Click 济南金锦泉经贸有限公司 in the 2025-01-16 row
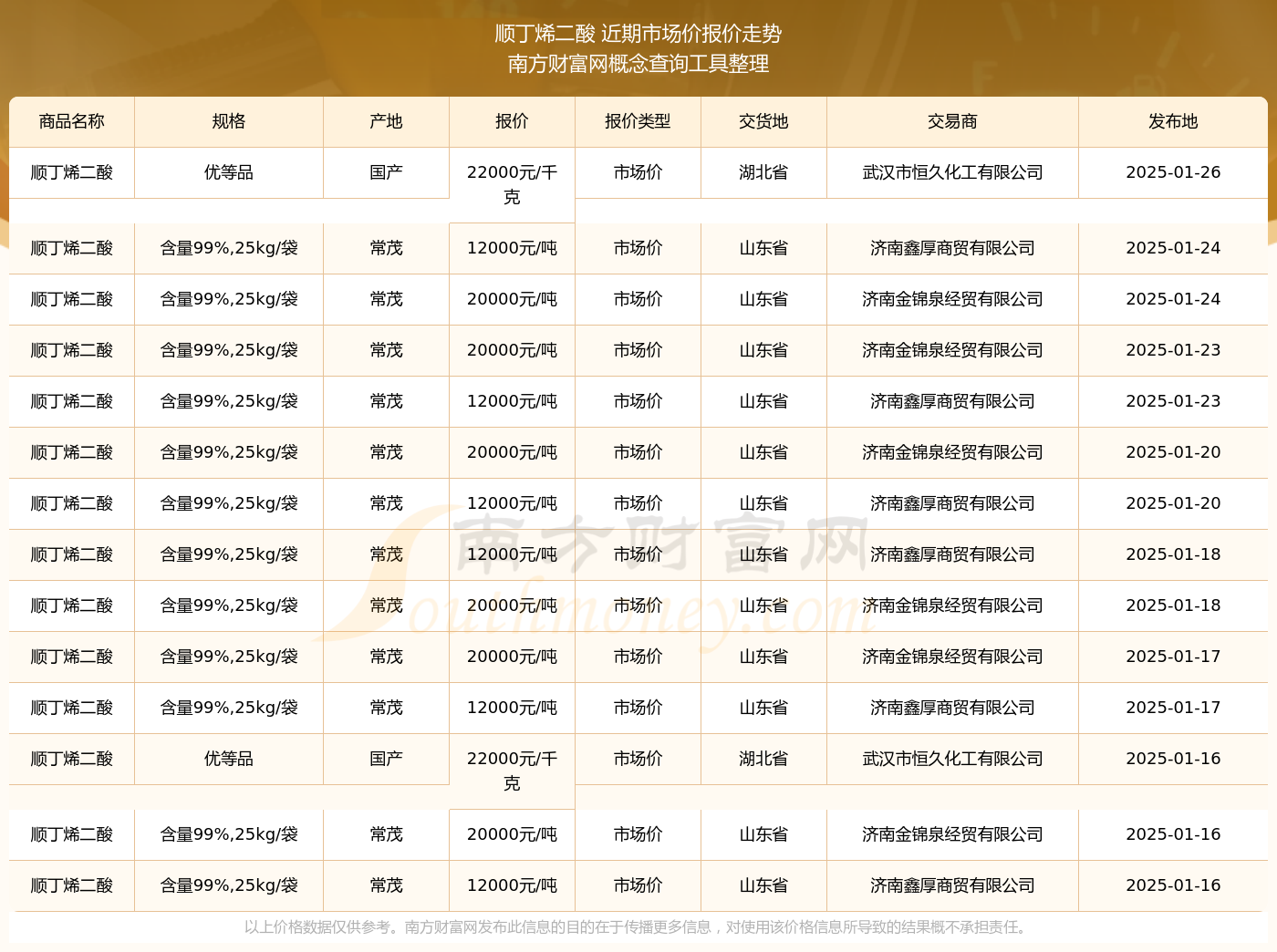Image resolution: width=1277 pixels, height=952 pixels. (952, 834)
